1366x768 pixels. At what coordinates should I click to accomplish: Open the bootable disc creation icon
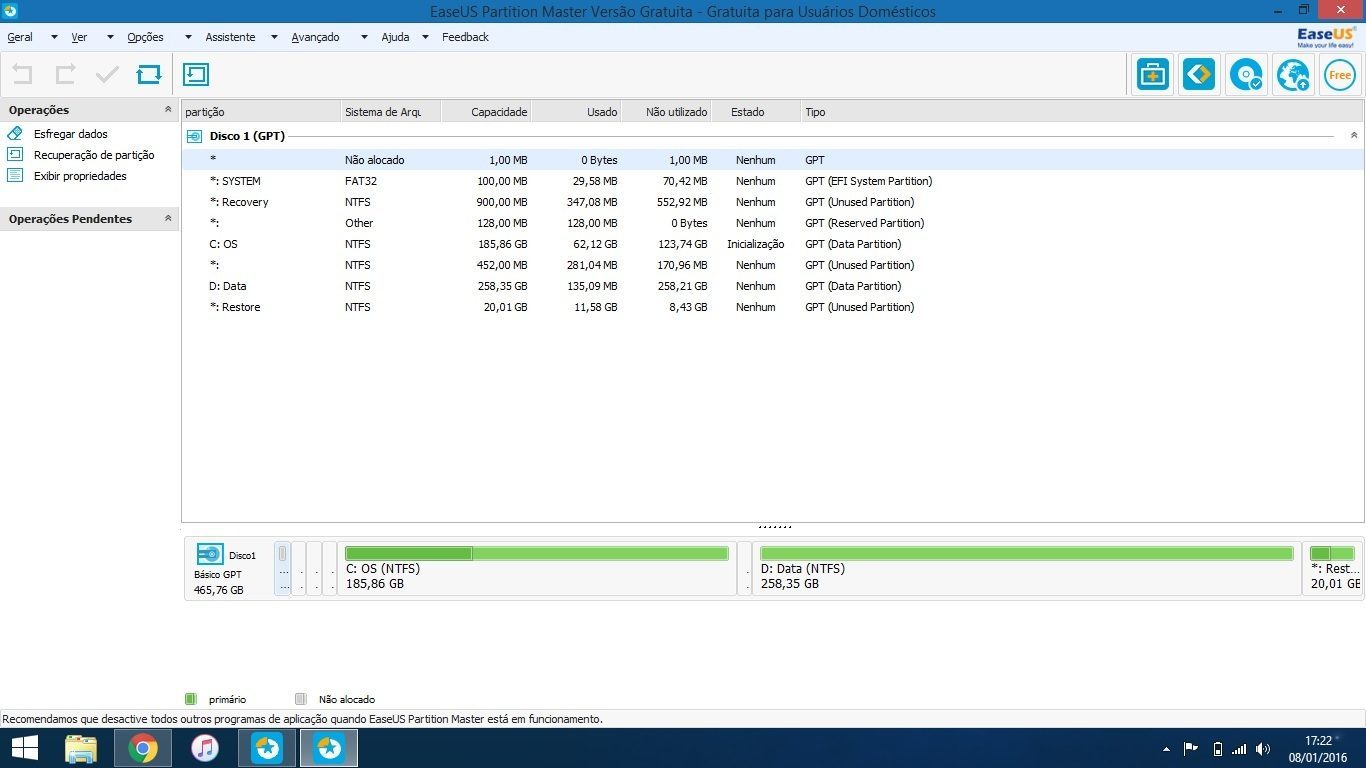[1246, 75]
